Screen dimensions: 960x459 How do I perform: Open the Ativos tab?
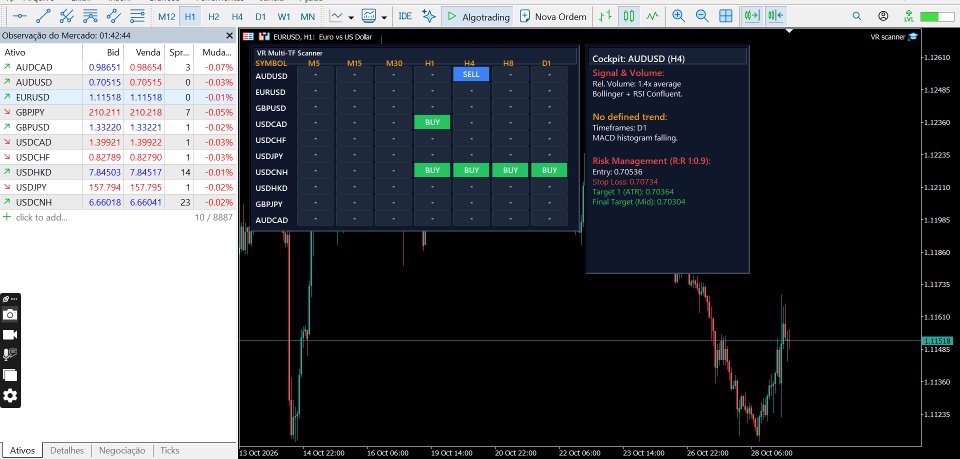pos(23,450)
